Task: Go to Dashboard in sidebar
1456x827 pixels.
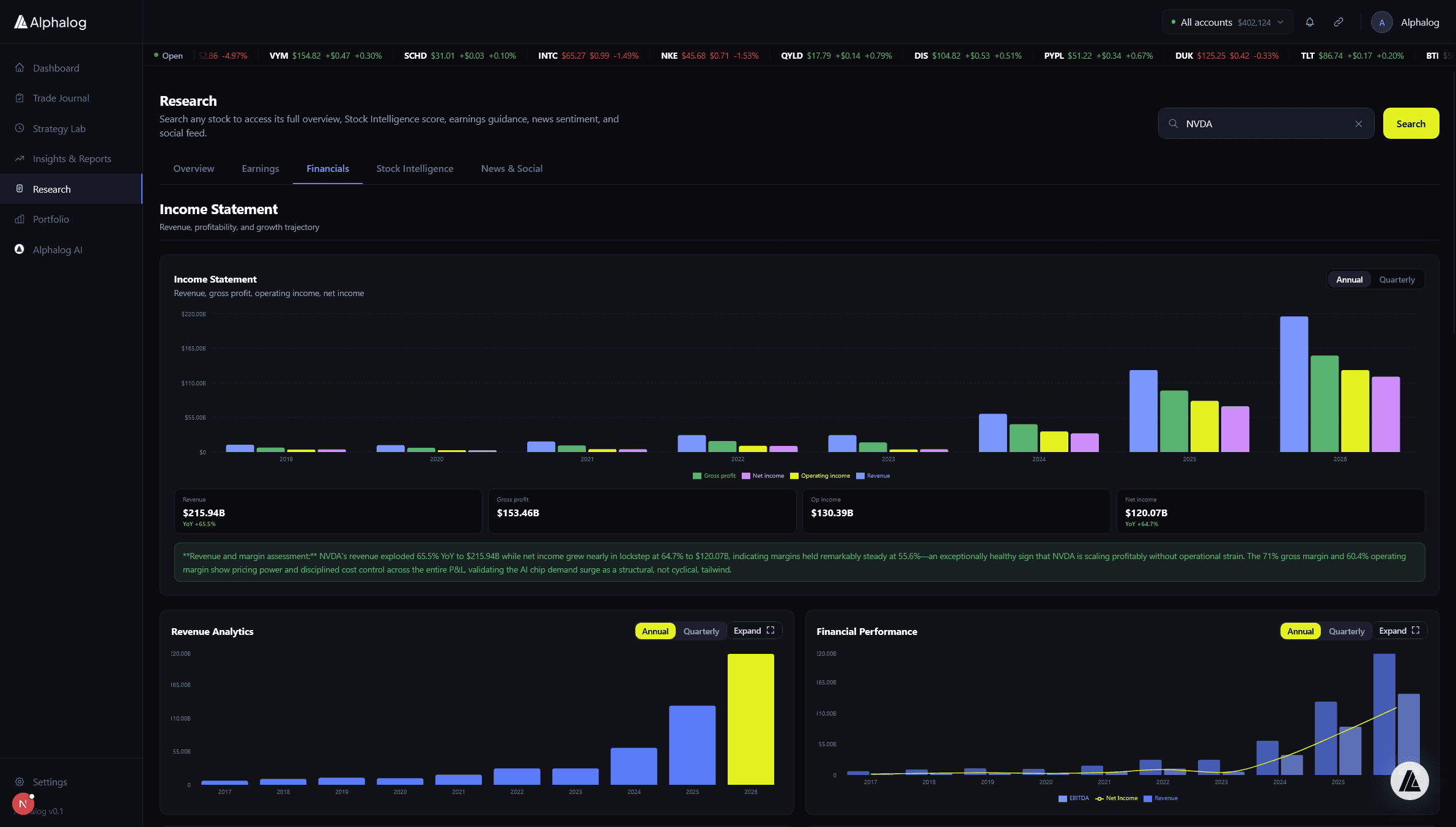Action: pyautogui.click(x=71, y=68)
